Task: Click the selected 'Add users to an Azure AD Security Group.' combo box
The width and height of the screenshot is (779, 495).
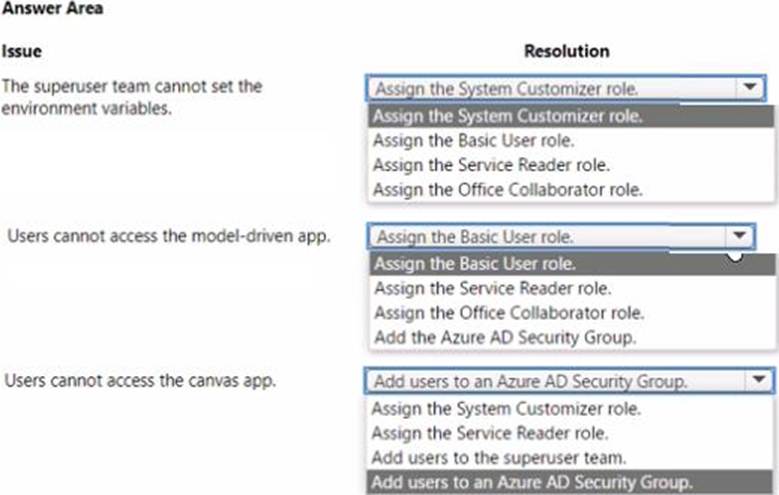Action: pyautogui.click(x=555, y=381)
